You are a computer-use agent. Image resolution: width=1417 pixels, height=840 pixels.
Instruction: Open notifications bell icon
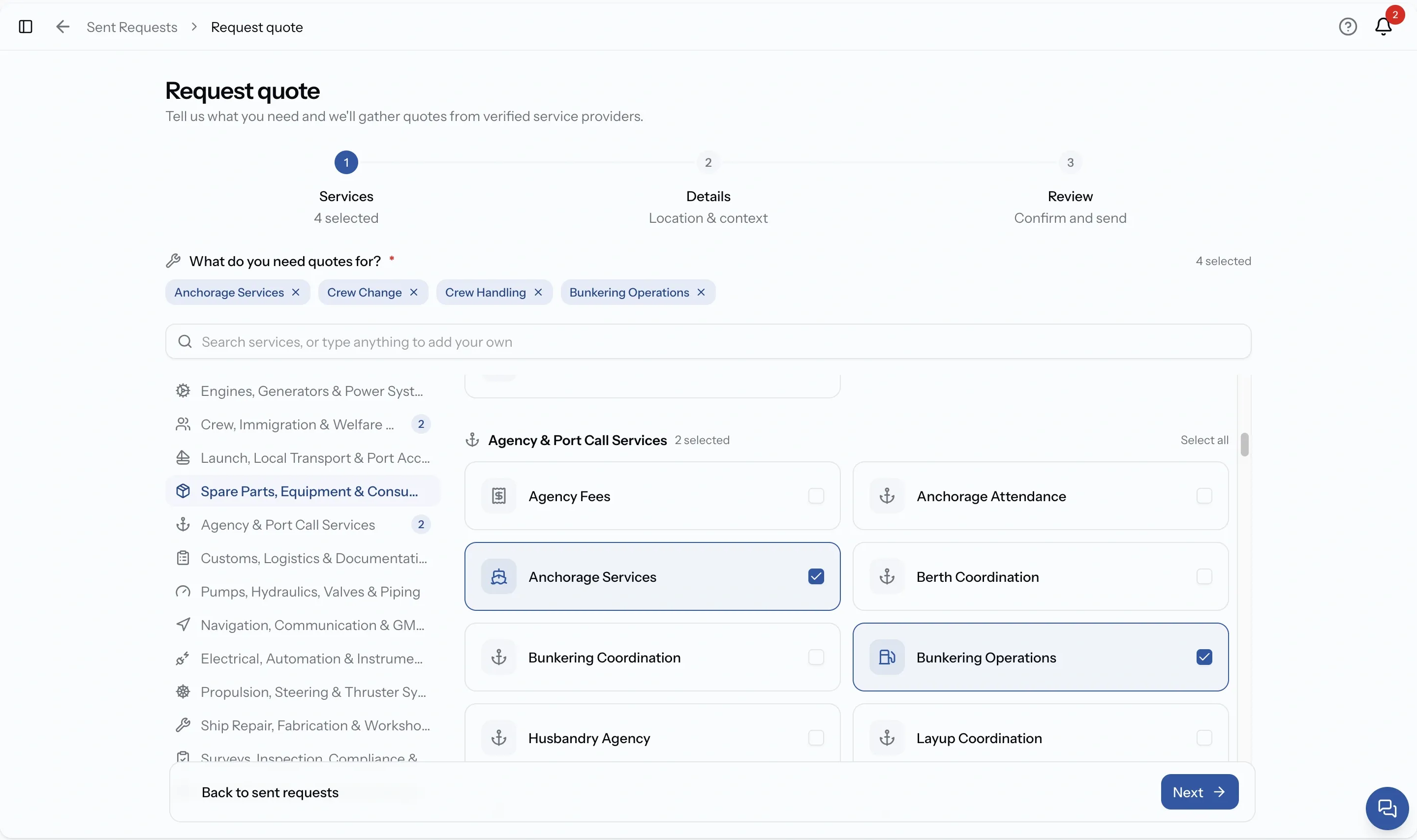click(x=1384, y=27)
